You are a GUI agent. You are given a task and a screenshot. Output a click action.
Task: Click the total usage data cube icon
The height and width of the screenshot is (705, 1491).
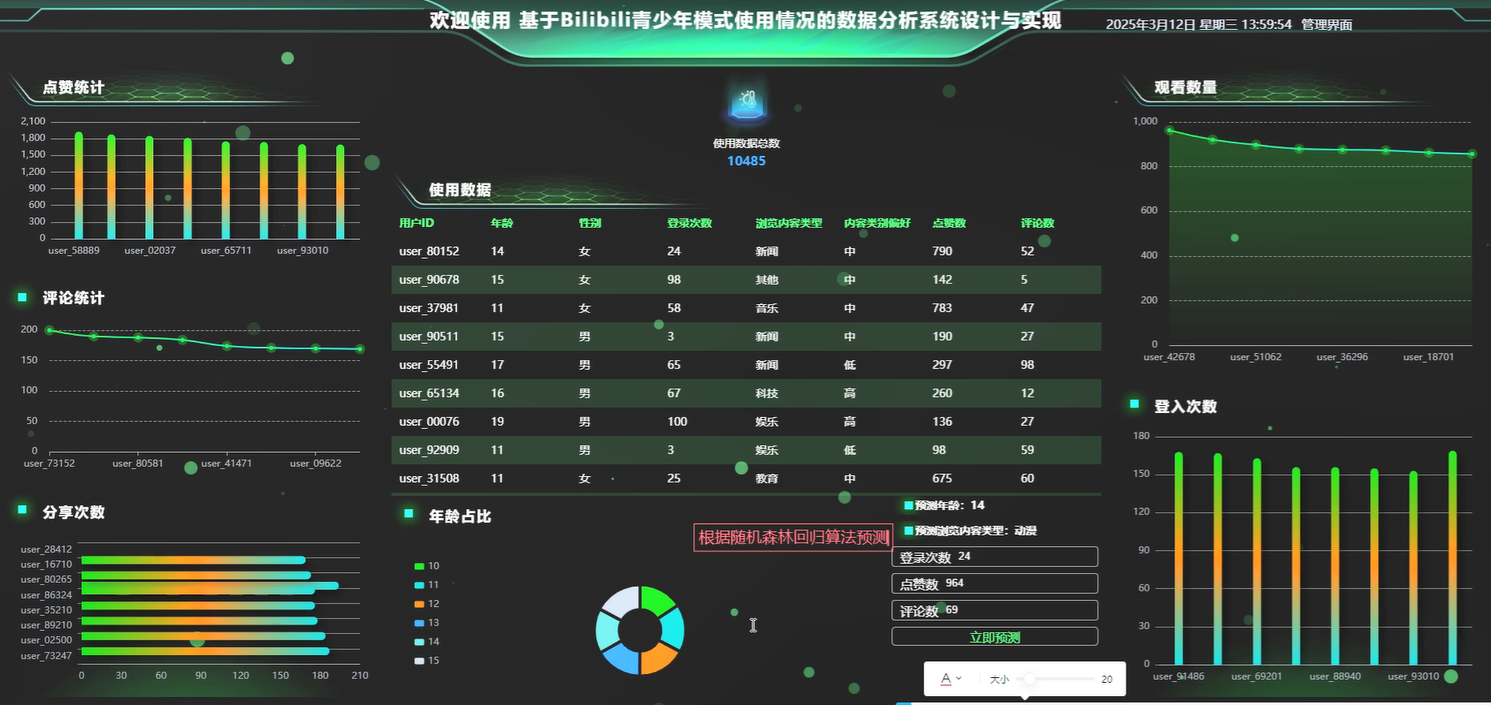pos(746,103)
